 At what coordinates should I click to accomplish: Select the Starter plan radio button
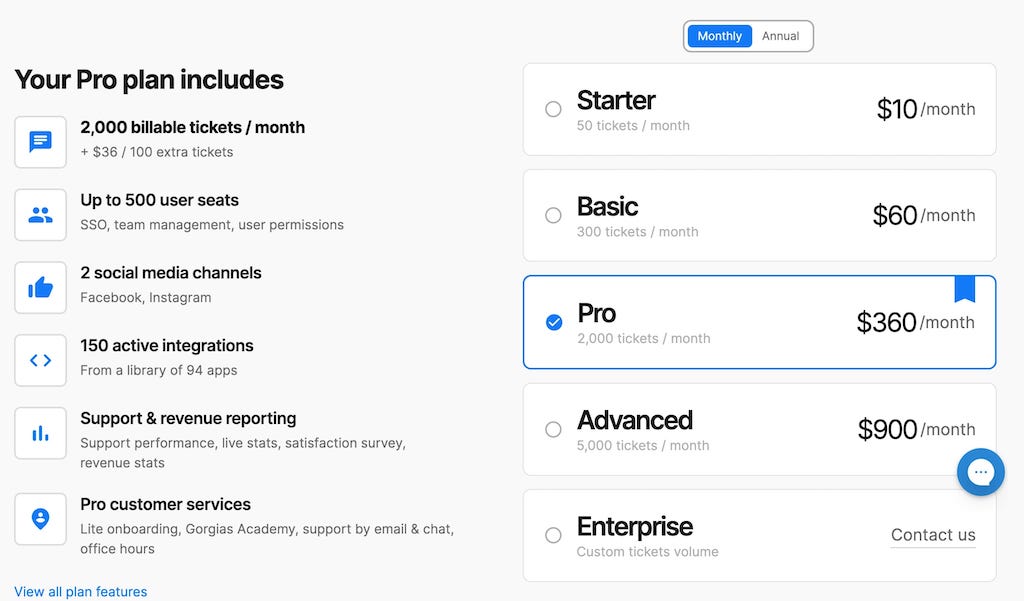553,109
